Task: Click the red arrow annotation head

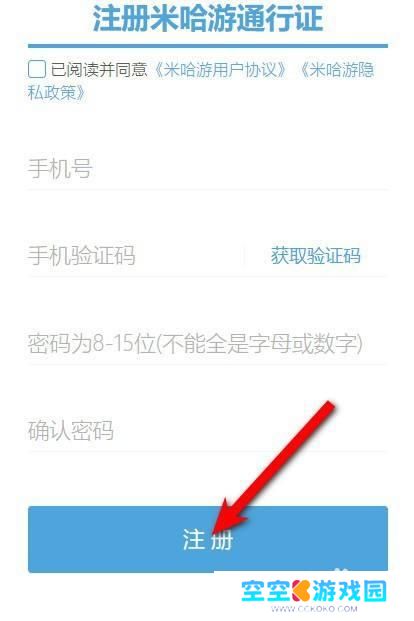Action: (x=228, y=517)
